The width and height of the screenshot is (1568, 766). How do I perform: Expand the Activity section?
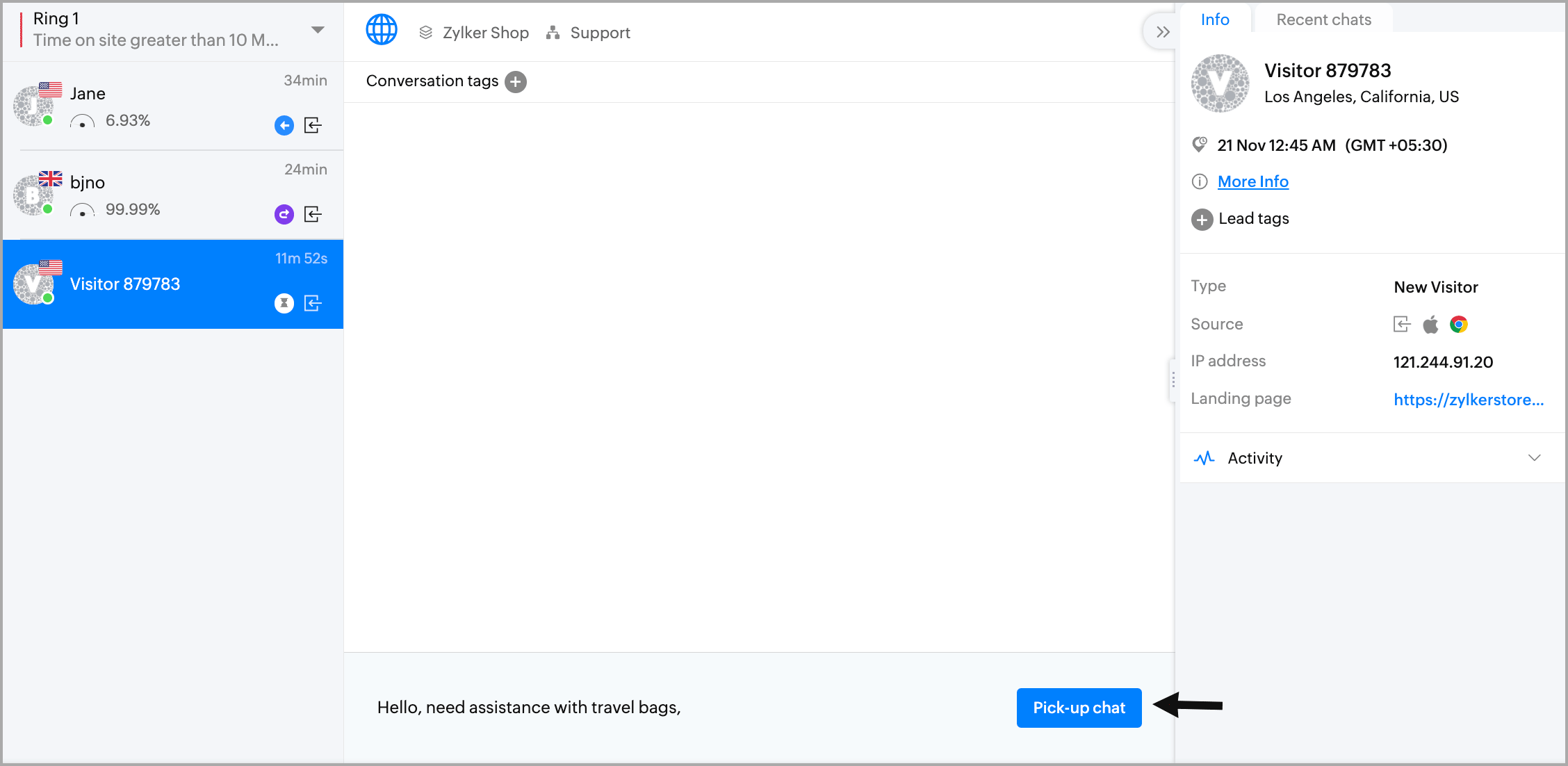tap(1534, 458)
